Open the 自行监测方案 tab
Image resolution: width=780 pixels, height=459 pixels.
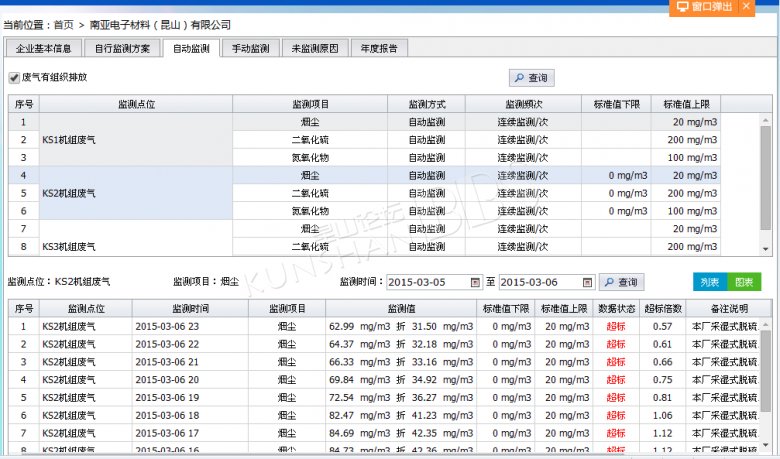pos(123,48)
